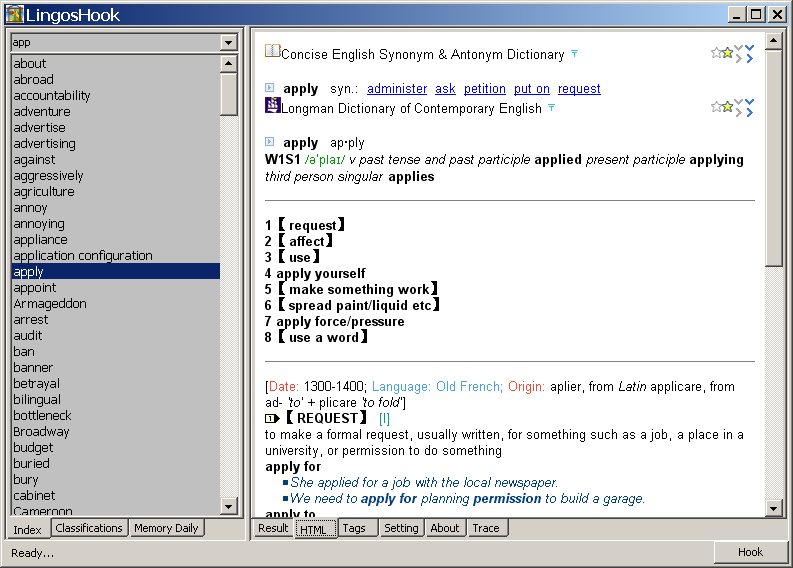Open the Setting tab
The image size is (793, 568).
[402, 528]
